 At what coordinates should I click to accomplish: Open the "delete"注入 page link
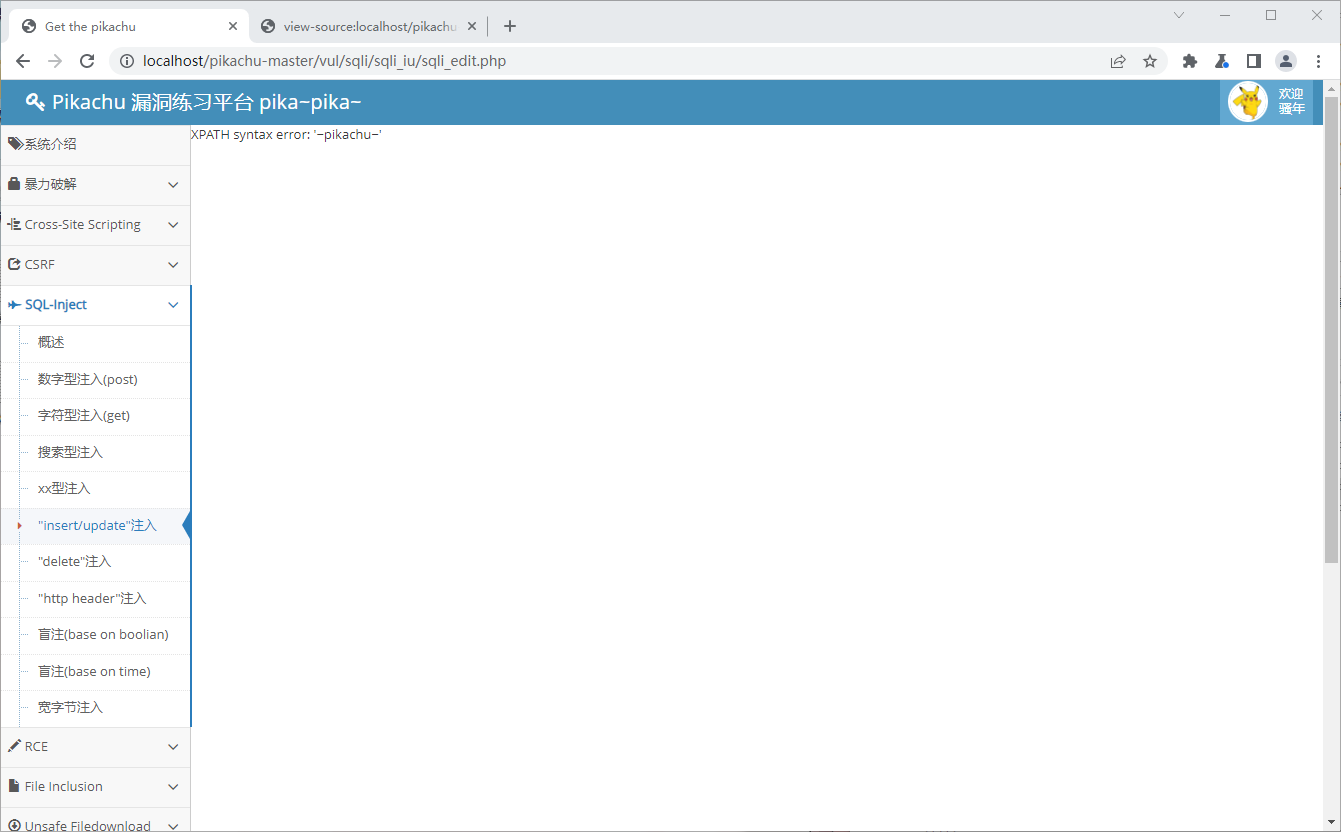point(75,562)
